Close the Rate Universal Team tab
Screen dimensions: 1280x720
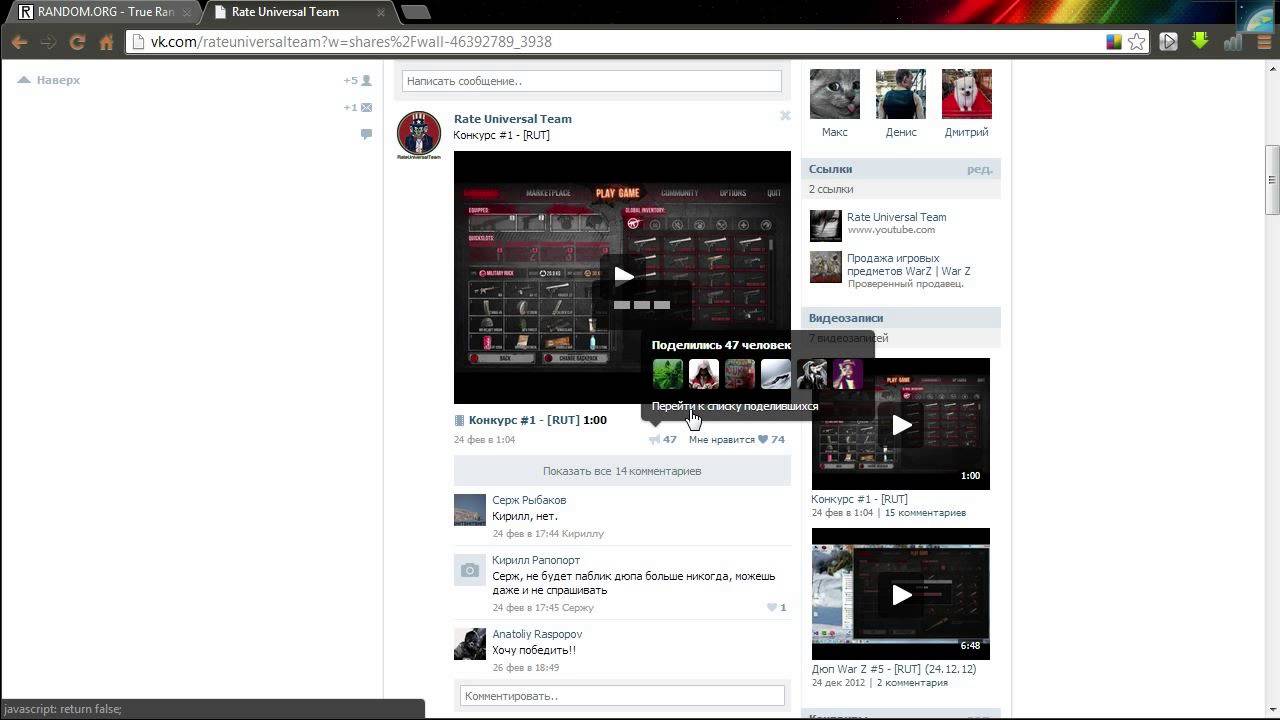(382, 13)
